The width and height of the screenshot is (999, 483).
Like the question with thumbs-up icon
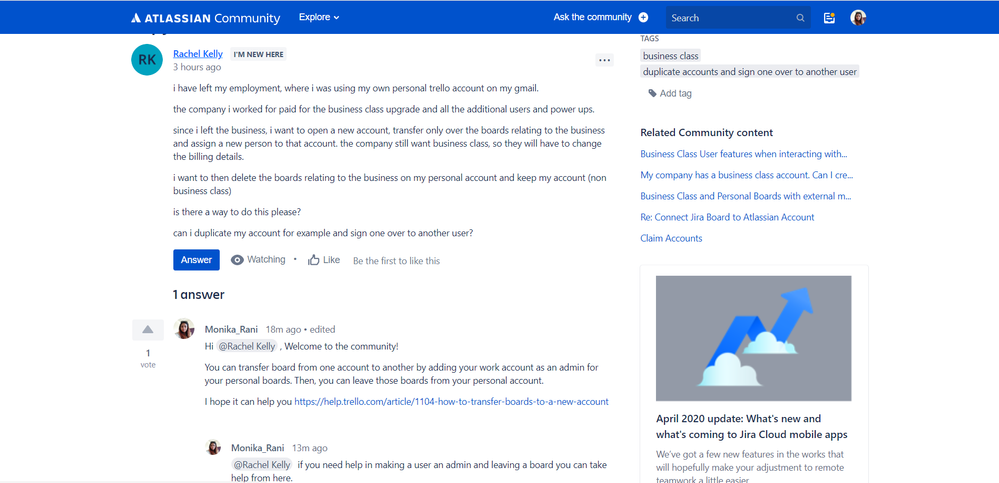[x=313, y=260]
